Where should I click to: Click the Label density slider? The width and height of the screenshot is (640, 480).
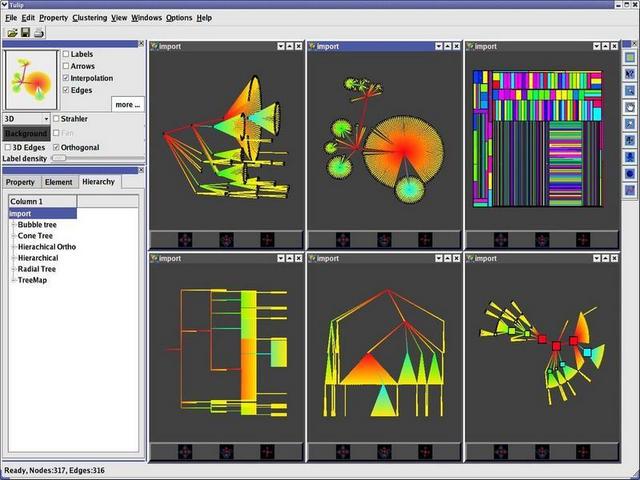point(60,158)
